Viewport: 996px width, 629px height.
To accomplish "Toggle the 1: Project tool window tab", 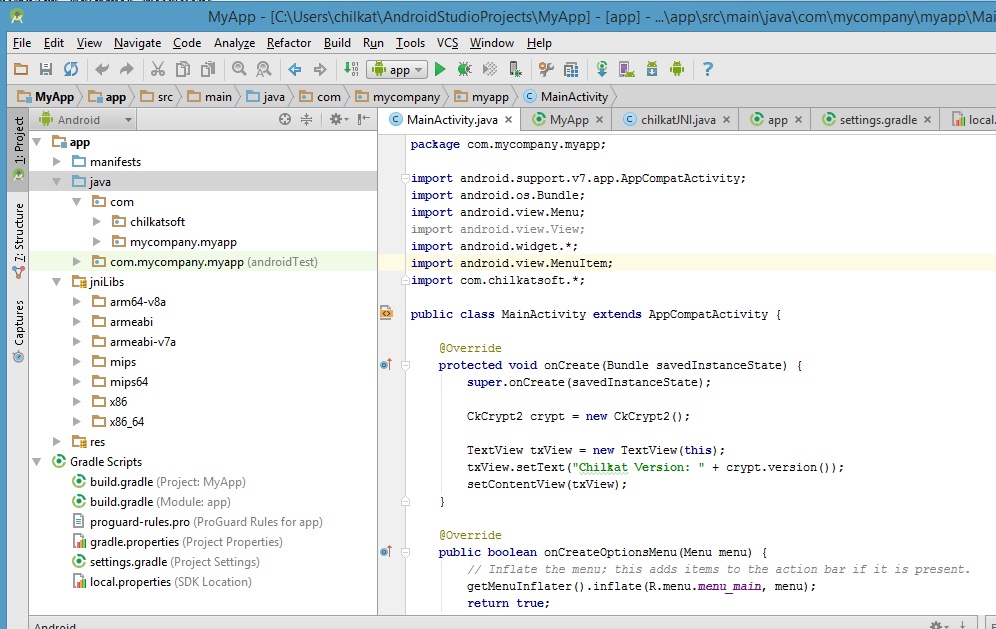I will 18,140.
